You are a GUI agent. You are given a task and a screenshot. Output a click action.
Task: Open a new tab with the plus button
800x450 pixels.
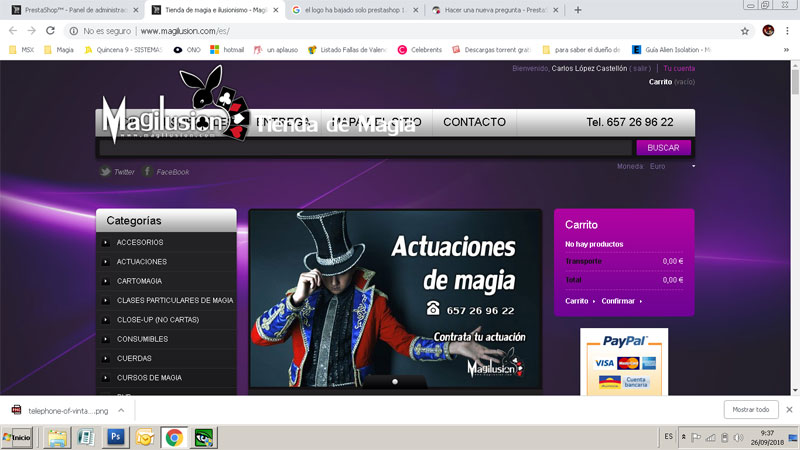click(x=578, y=10)
